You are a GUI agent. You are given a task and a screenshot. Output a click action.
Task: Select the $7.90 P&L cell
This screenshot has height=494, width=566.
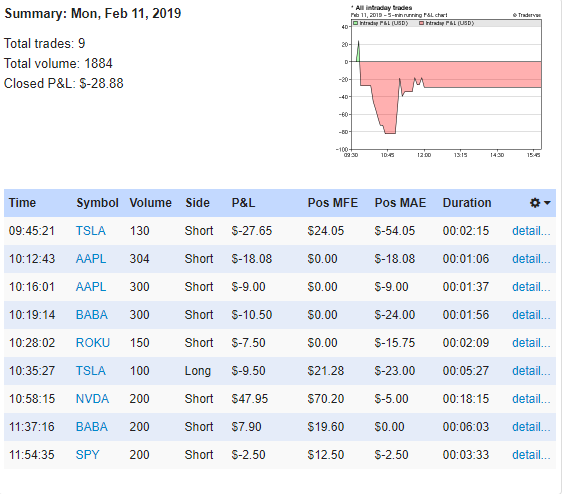246,427
